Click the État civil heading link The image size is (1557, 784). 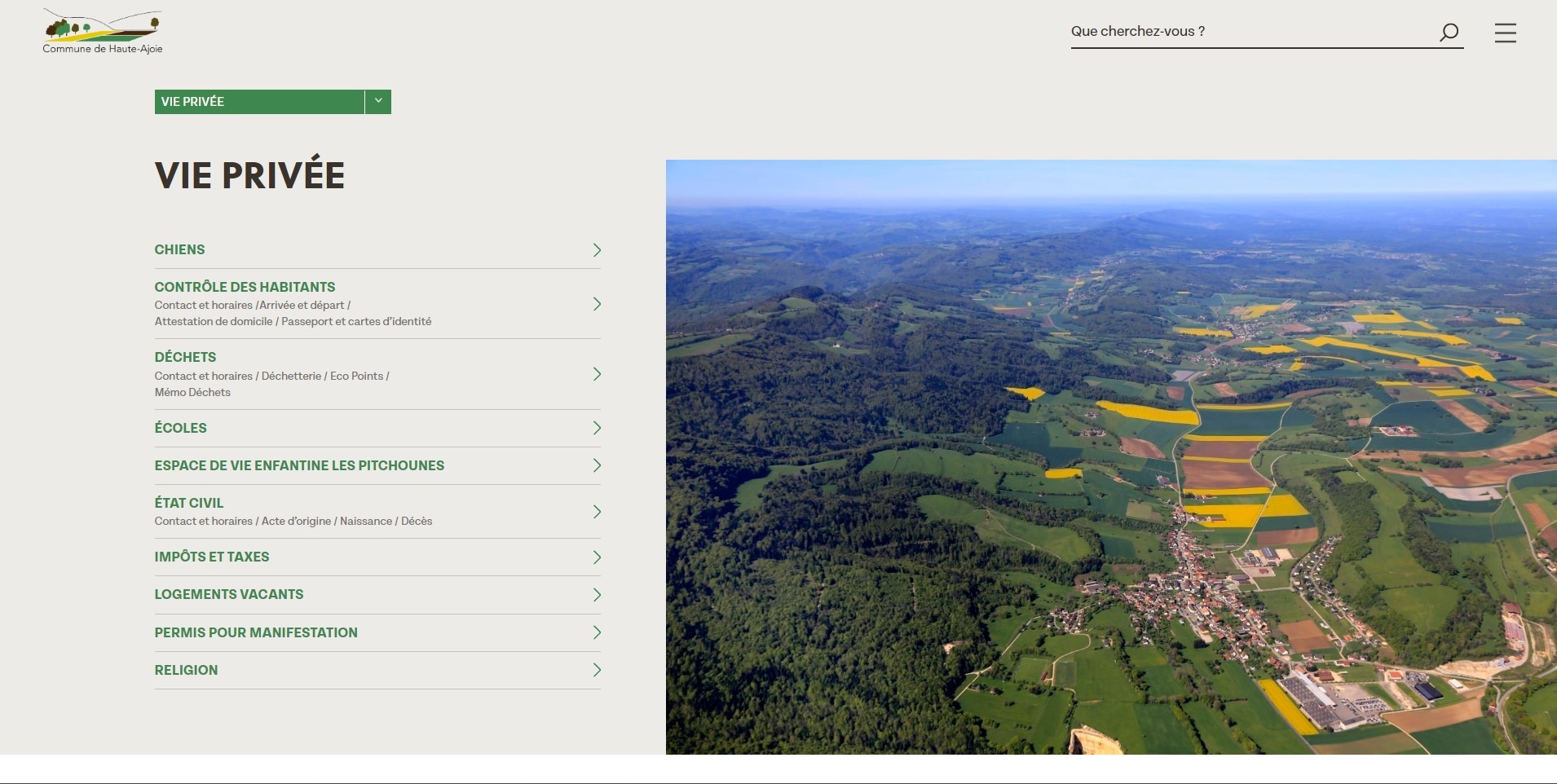(x=189, y=503)
